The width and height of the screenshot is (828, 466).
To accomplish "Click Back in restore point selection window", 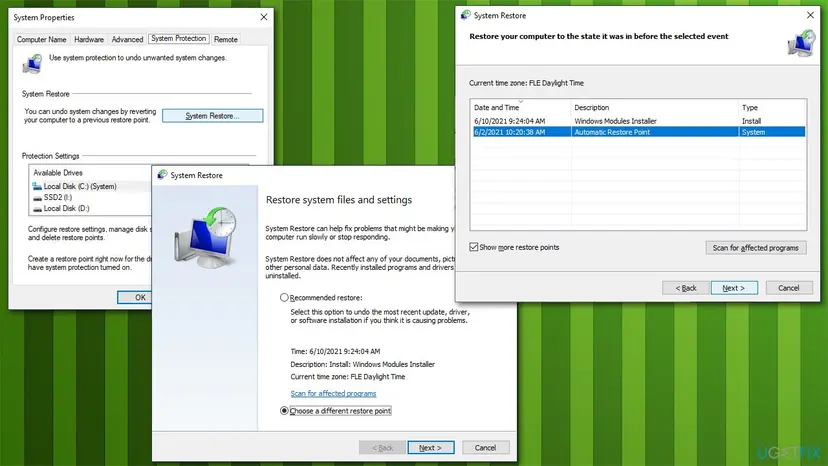I will coord(685,288).
